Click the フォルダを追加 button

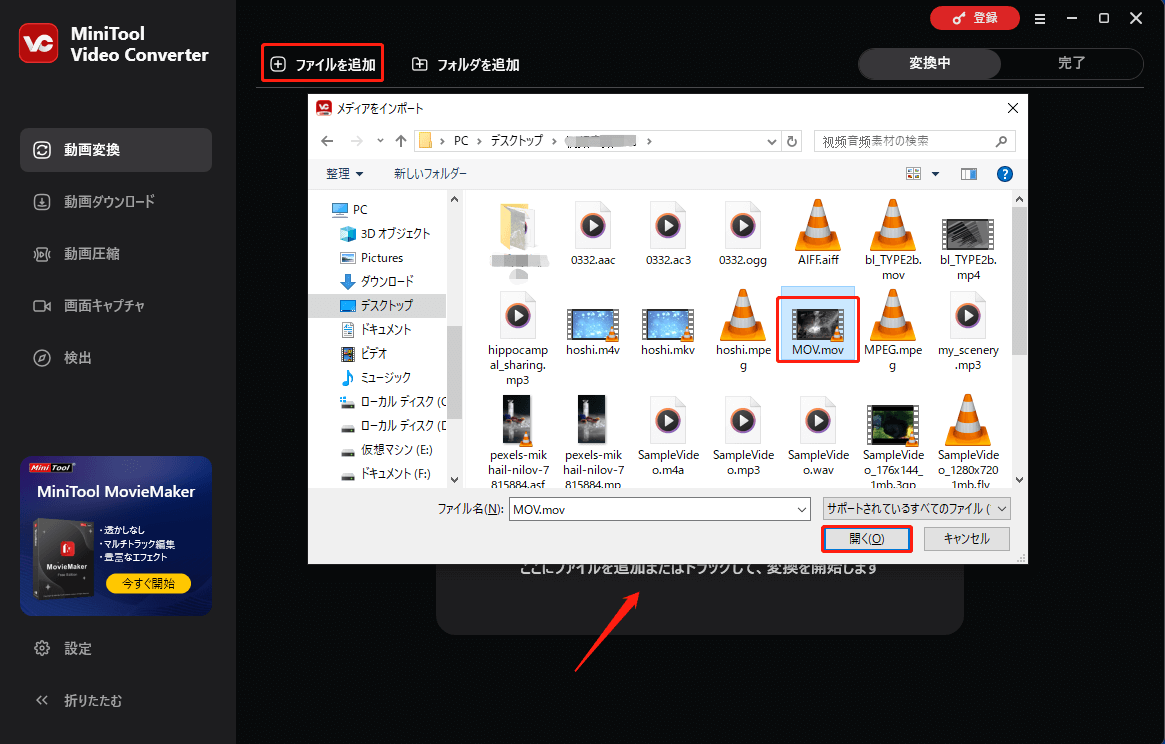coord(466,65)
